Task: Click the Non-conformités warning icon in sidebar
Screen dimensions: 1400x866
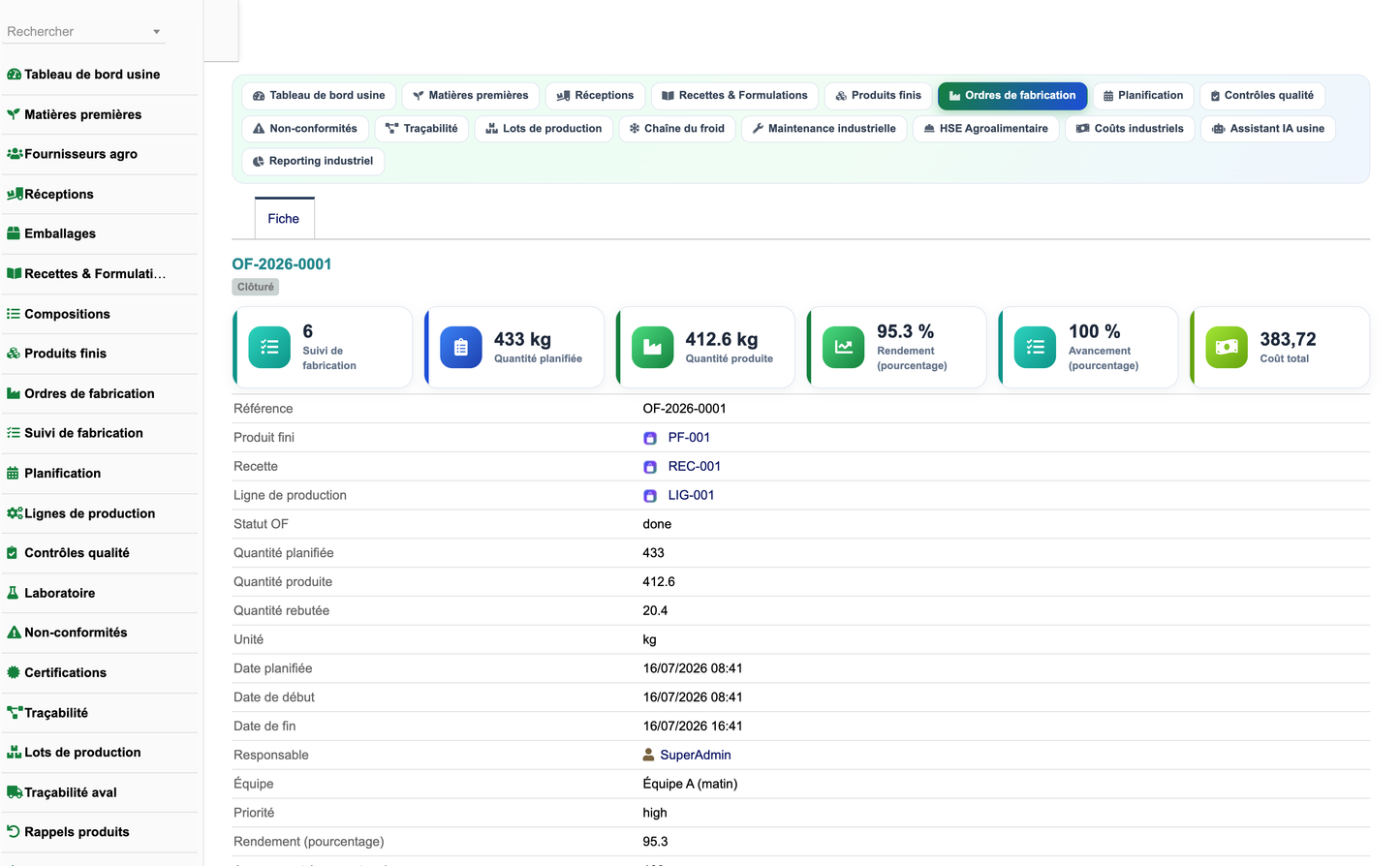Action: [x=14, y=633]
